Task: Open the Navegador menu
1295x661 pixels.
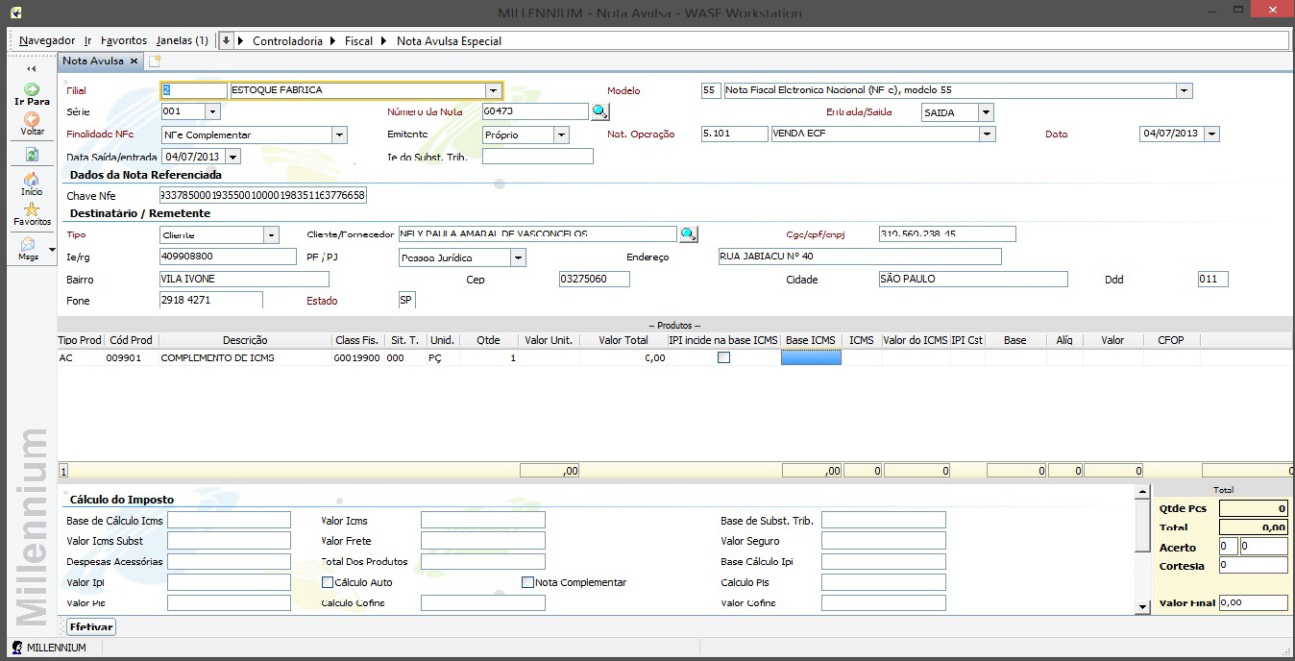Action: tap(47, 41)
